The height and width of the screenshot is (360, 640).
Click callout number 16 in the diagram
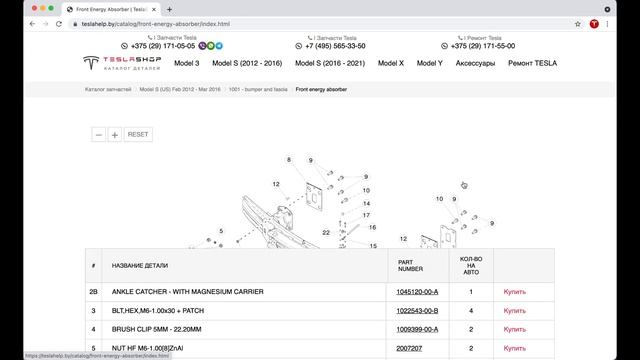pyautogui.click(x=372, y=227)
